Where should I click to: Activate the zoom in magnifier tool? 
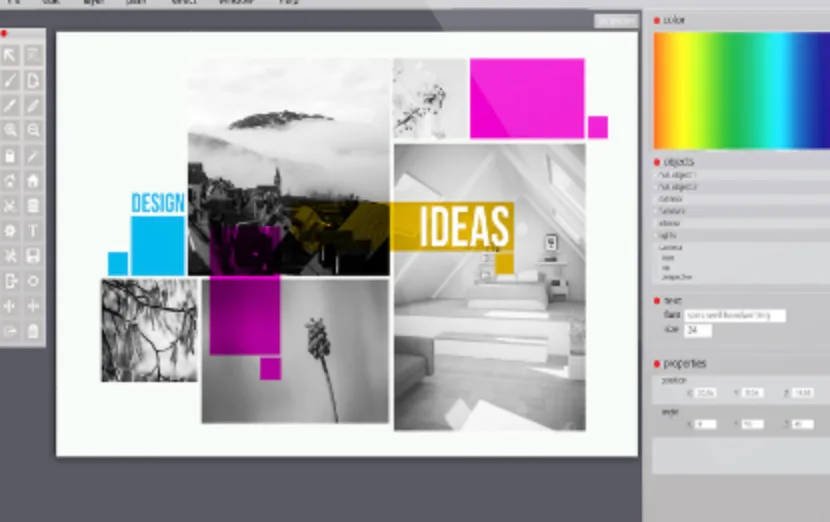point(10,130)
